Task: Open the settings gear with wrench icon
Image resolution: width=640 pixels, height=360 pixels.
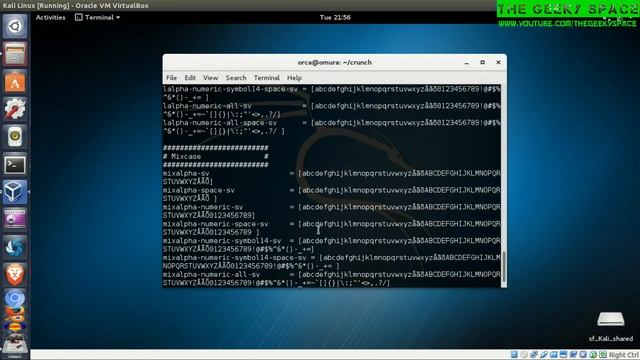Action: pyautogui.click(x=15, y=109)
